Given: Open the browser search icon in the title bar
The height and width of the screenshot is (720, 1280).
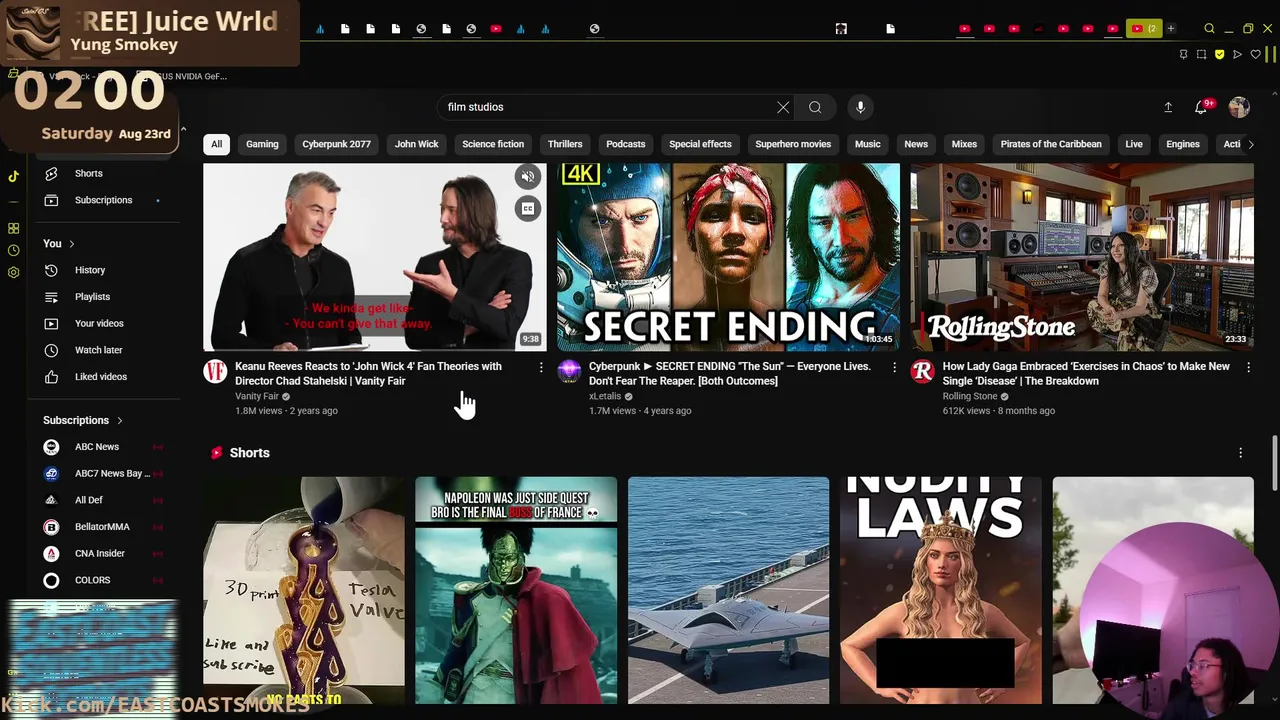Looking at the screenshot, I should (1209, 29).
